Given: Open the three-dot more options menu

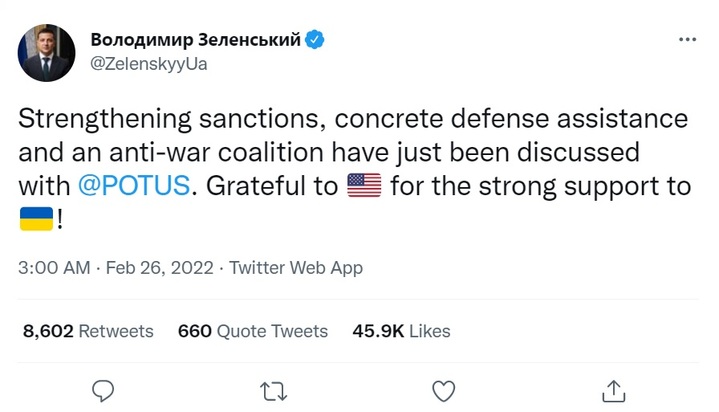Looking at the screenshot, I should point(687,39).
